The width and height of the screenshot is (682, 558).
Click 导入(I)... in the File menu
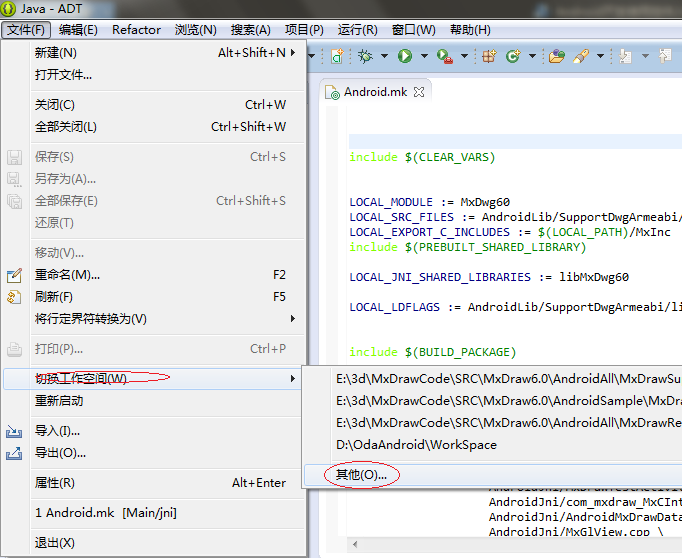(57, 431)
